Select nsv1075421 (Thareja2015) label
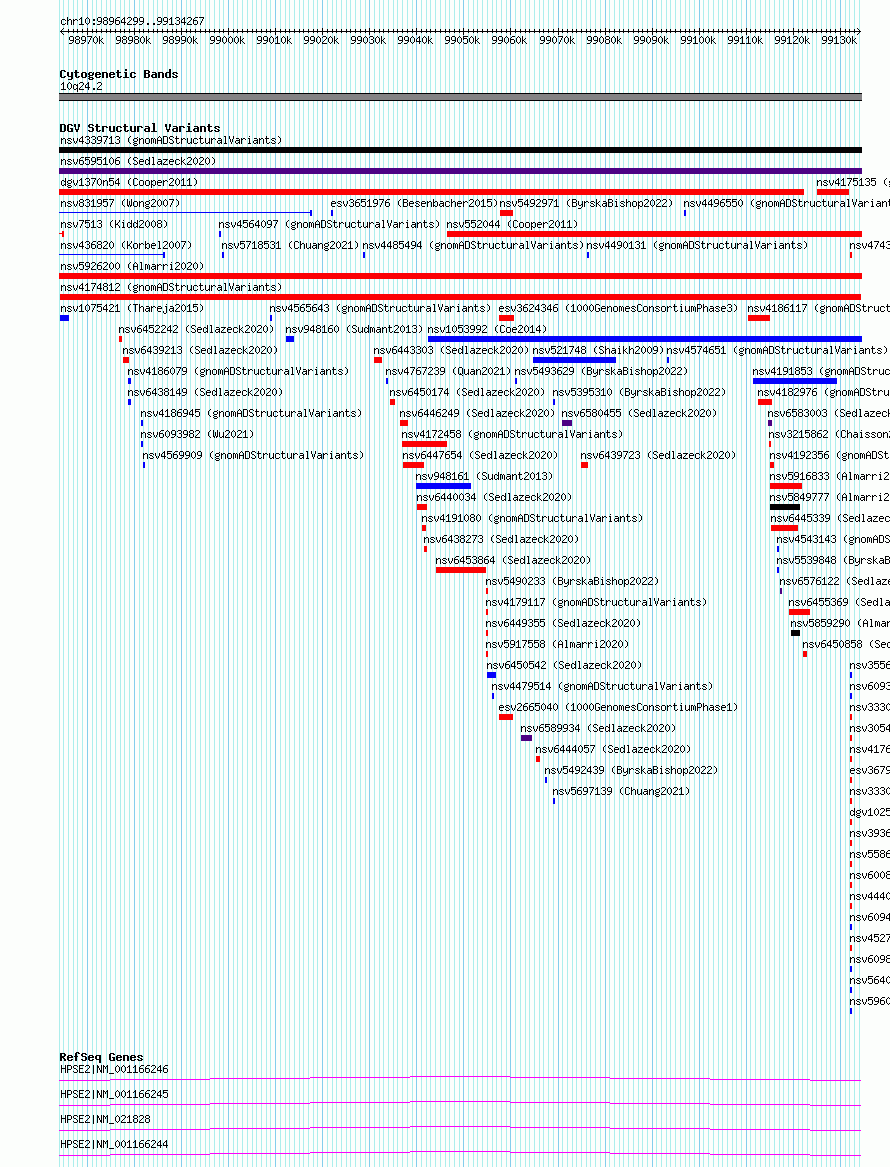The width and height of the screenshot is (890, 1167). (132, 307)
